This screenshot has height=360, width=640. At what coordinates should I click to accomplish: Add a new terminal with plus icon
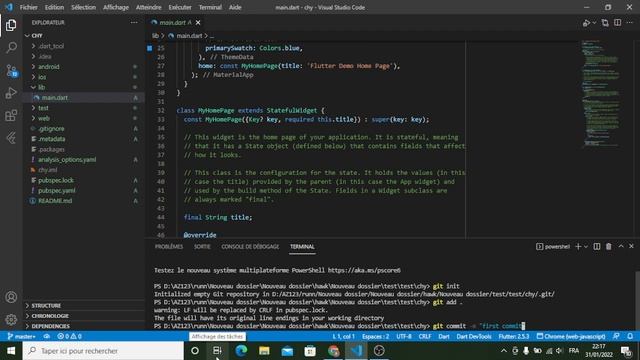[578, 247]
